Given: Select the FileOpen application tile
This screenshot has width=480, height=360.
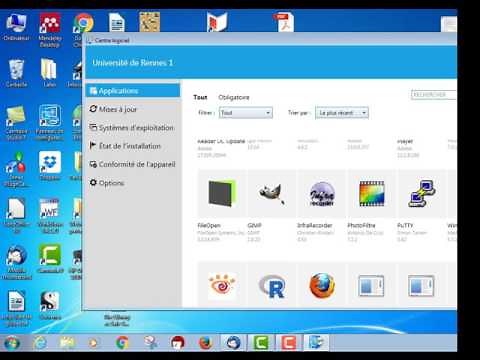Looking at the screenshot, I should pos(222,194).
